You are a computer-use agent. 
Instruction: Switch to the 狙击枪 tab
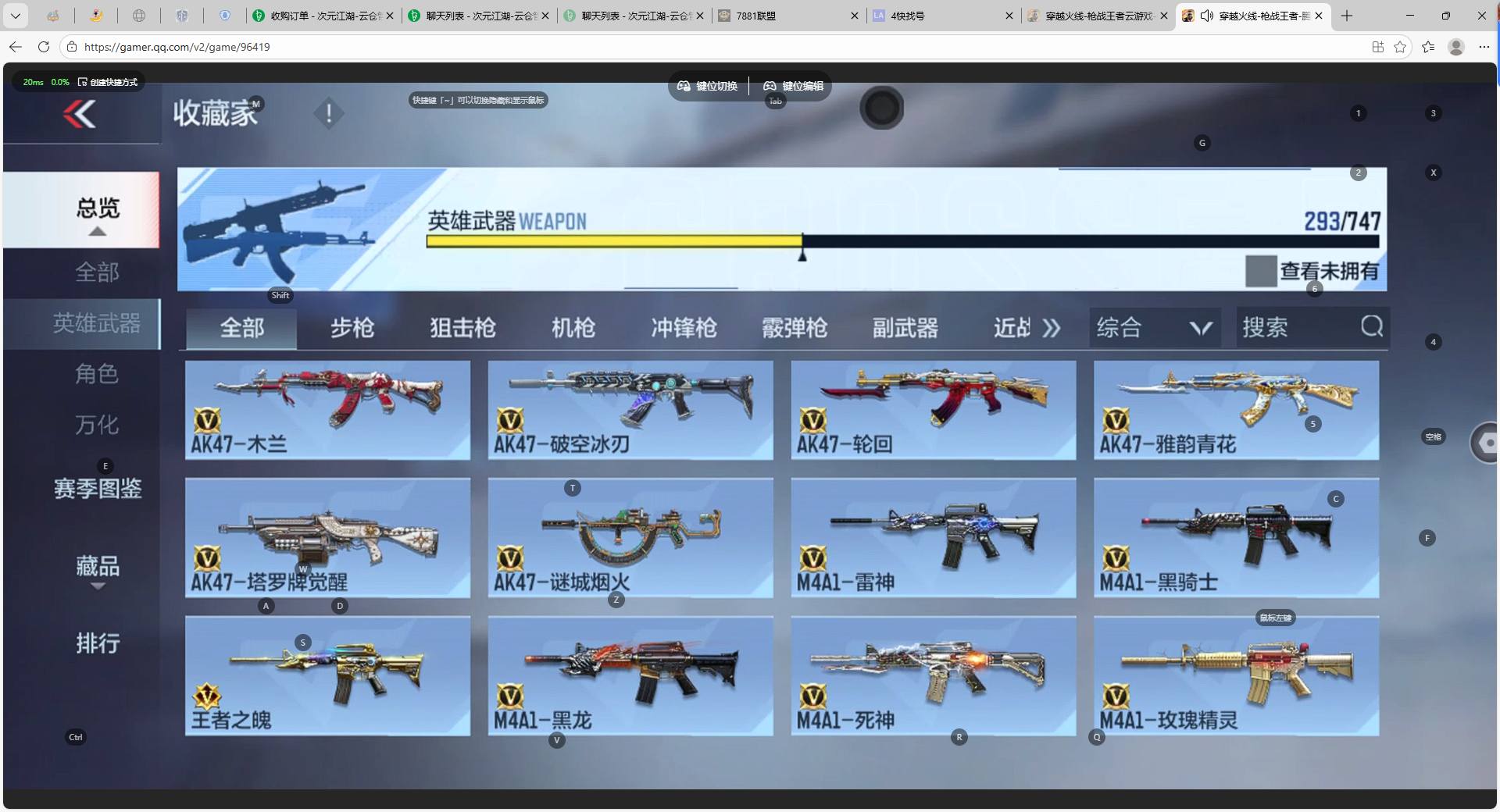(x=462, y=328)
